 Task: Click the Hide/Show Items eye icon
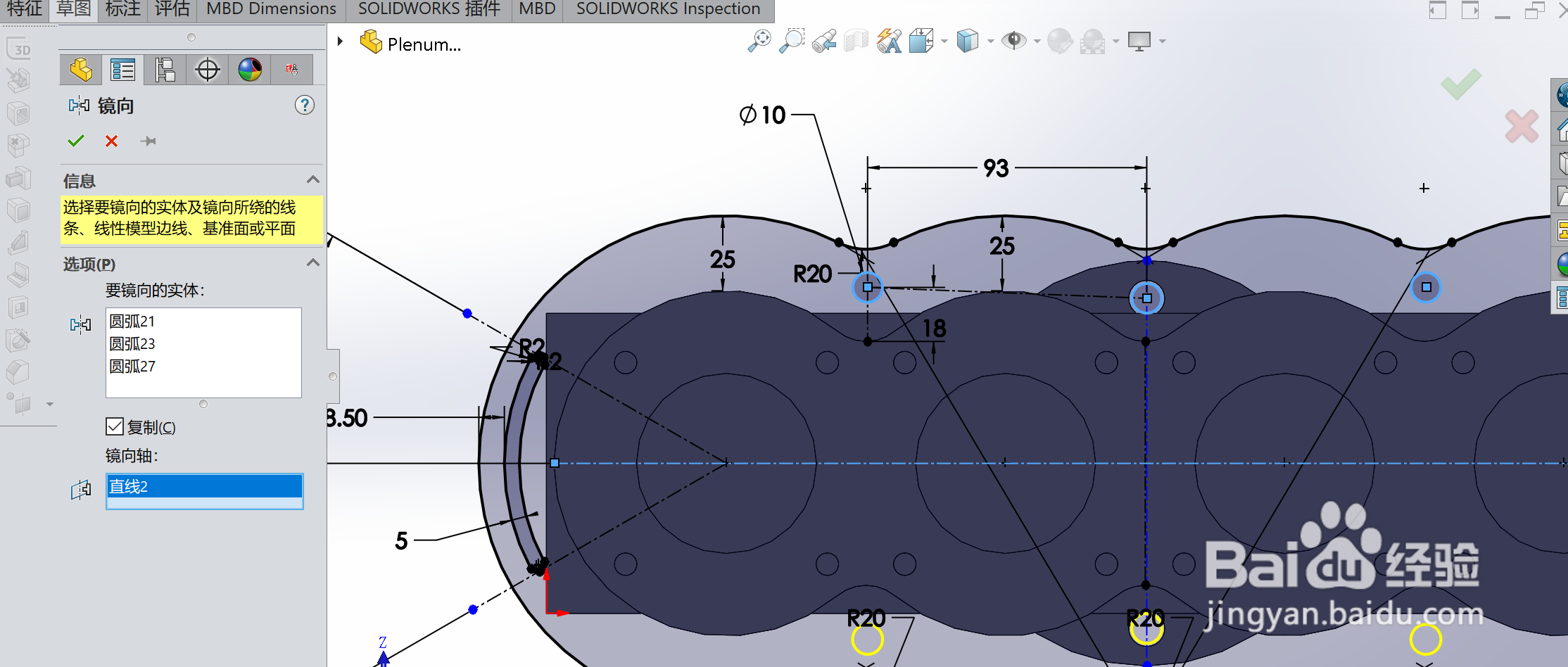1014,41
